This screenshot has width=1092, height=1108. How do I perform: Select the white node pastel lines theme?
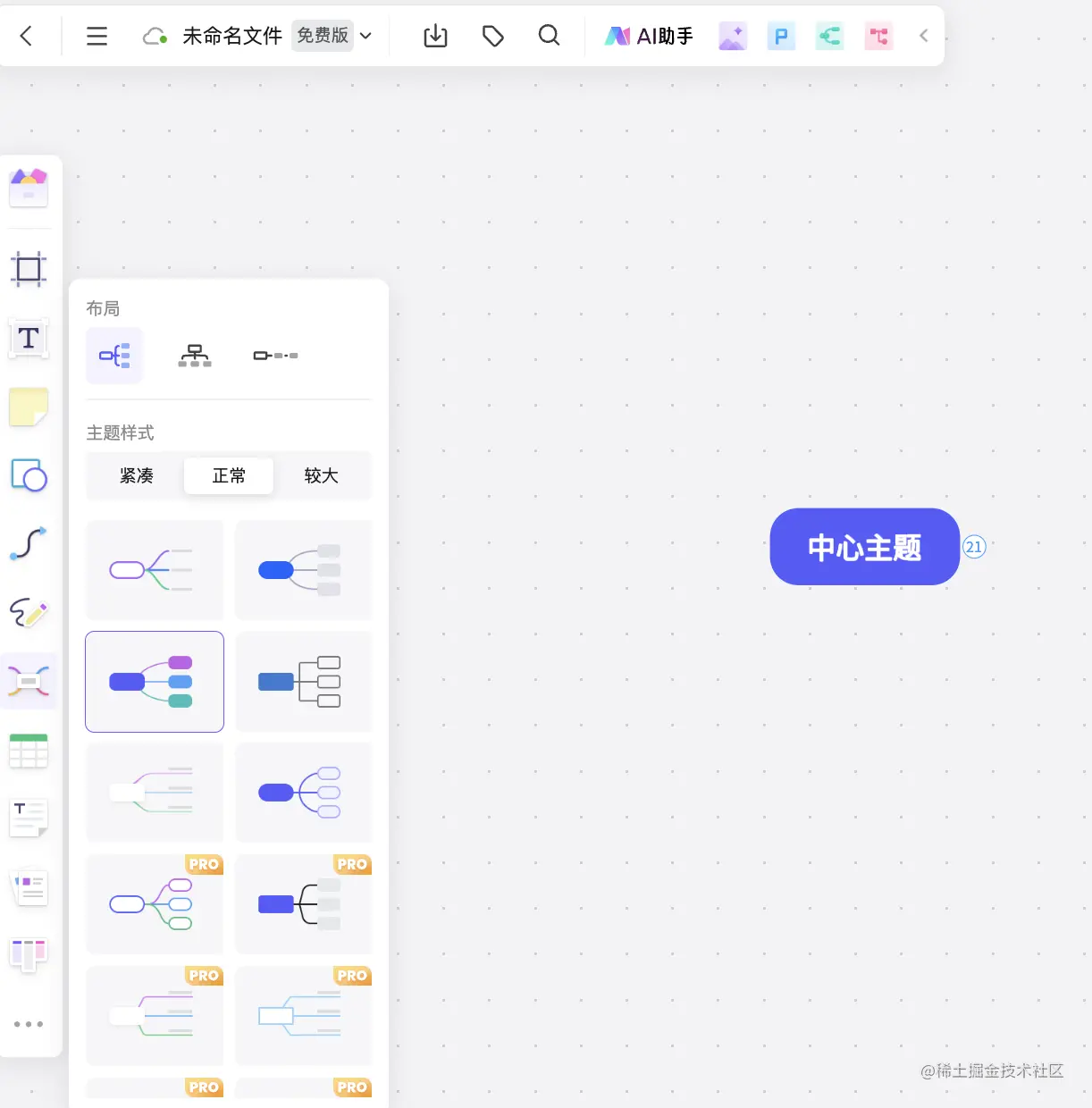coord(155,792)
